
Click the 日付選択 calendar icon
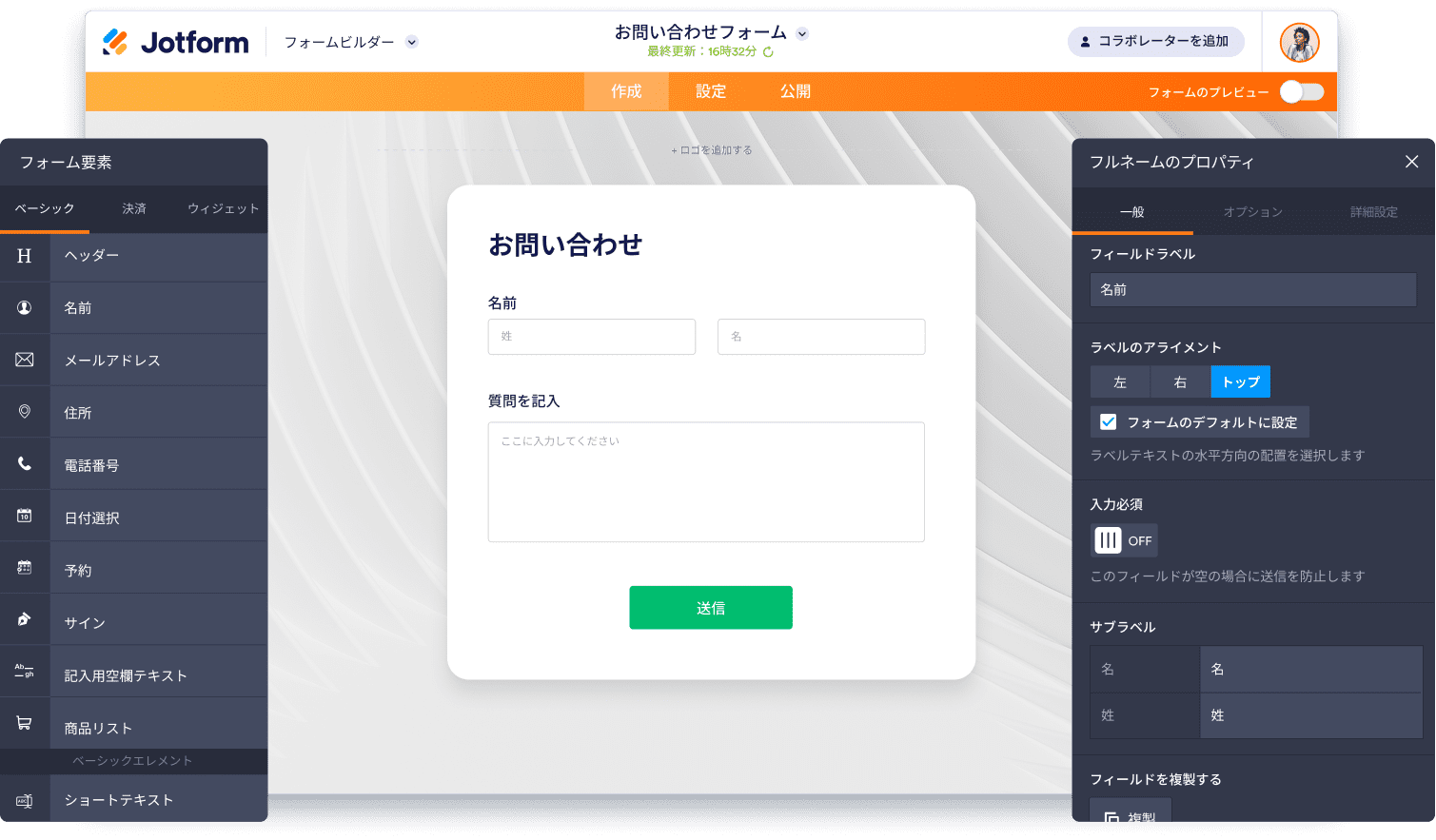click(25, 516)
